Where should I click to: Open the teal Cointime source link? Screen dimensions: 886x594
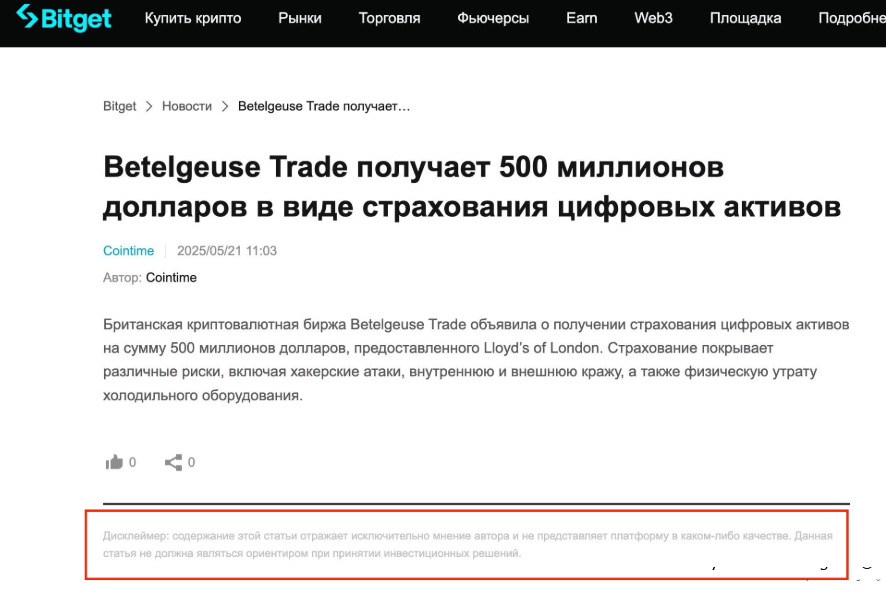128,251
